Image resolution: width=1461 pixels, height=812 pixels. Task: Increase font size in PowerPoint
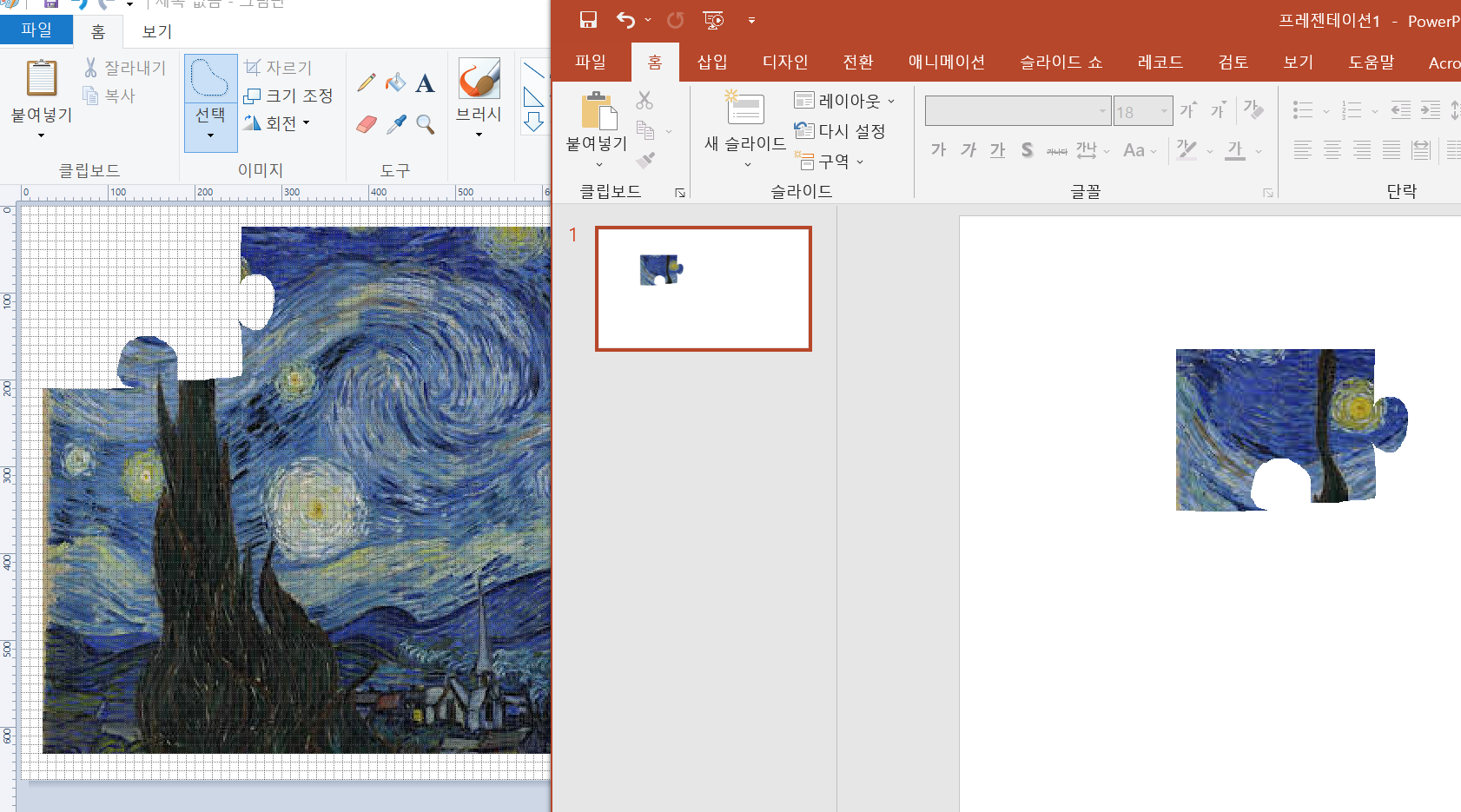tap(1188, 109)
